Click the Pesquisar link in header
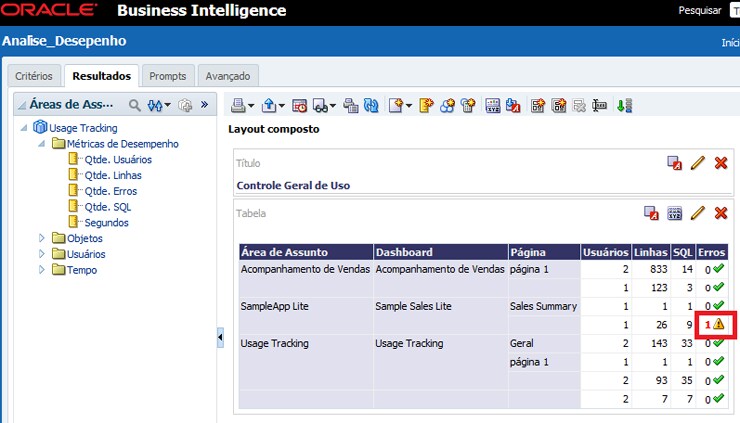The width and height of the screenshot is (740, 423). pyautogui.click(x=699, y=11)
